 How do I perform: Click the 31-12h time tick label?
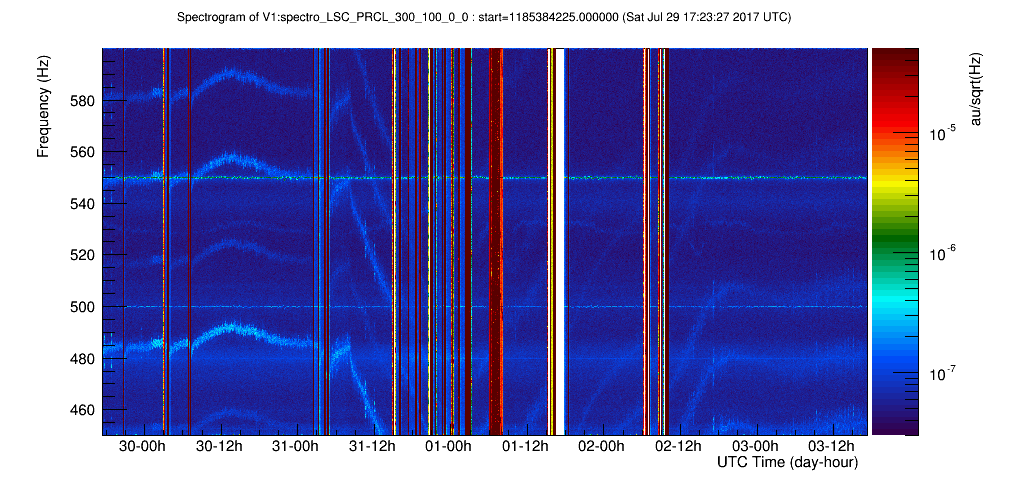coord(374,446)
